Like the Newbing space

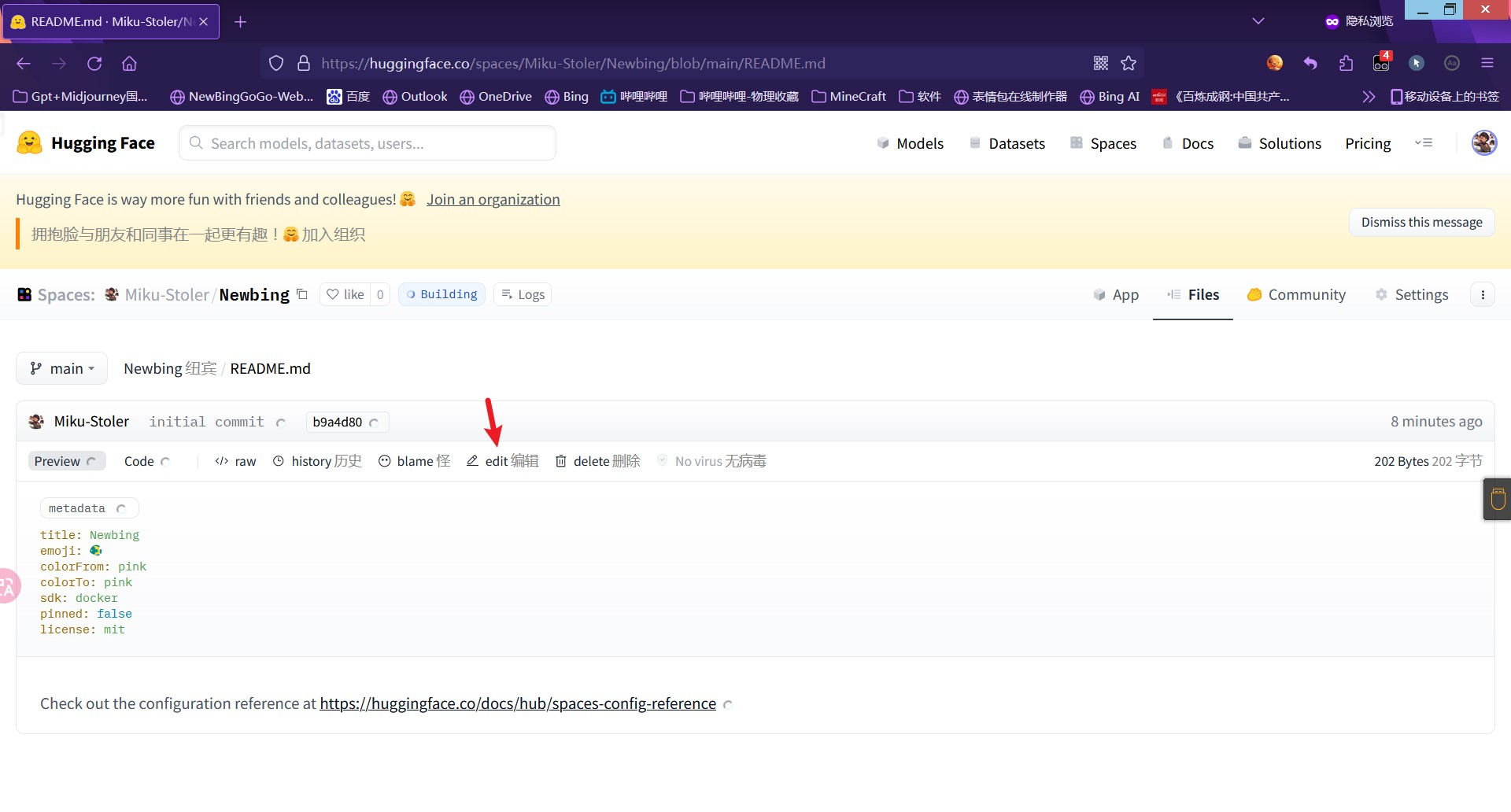[x=345, y=294]
